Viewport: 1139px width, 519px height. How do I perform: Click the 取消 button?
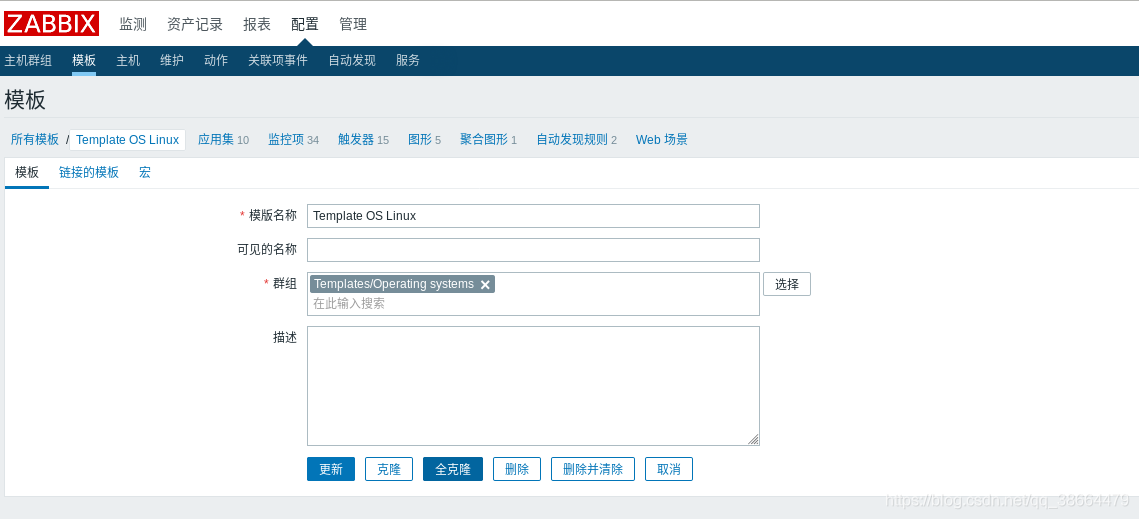669,469
